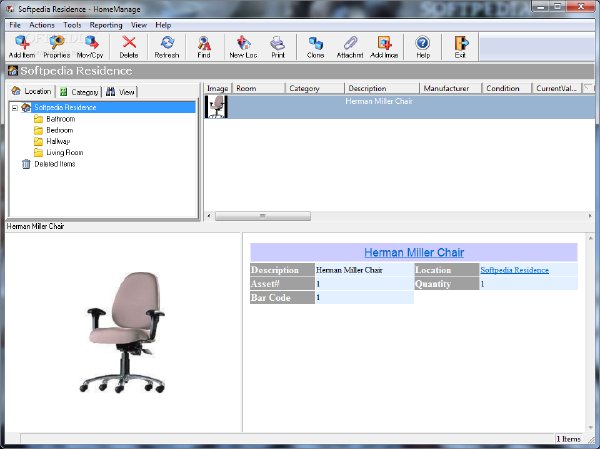Click the Image column header

[x=218, y=88]
